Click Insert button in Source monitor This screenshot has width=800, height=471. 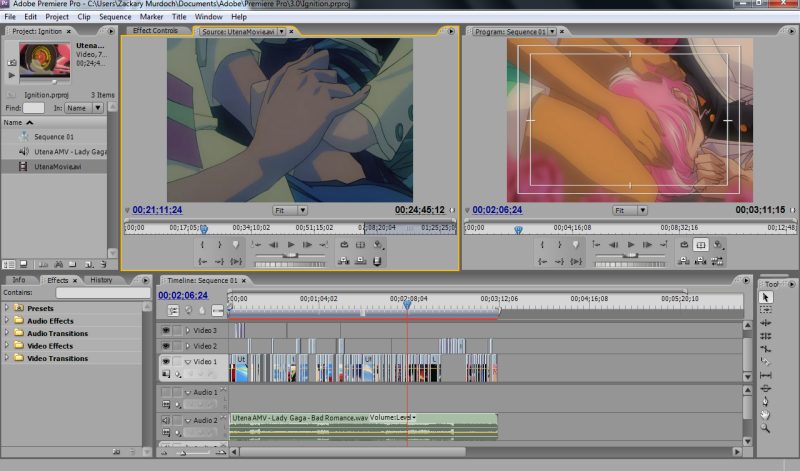coord(344,261)
